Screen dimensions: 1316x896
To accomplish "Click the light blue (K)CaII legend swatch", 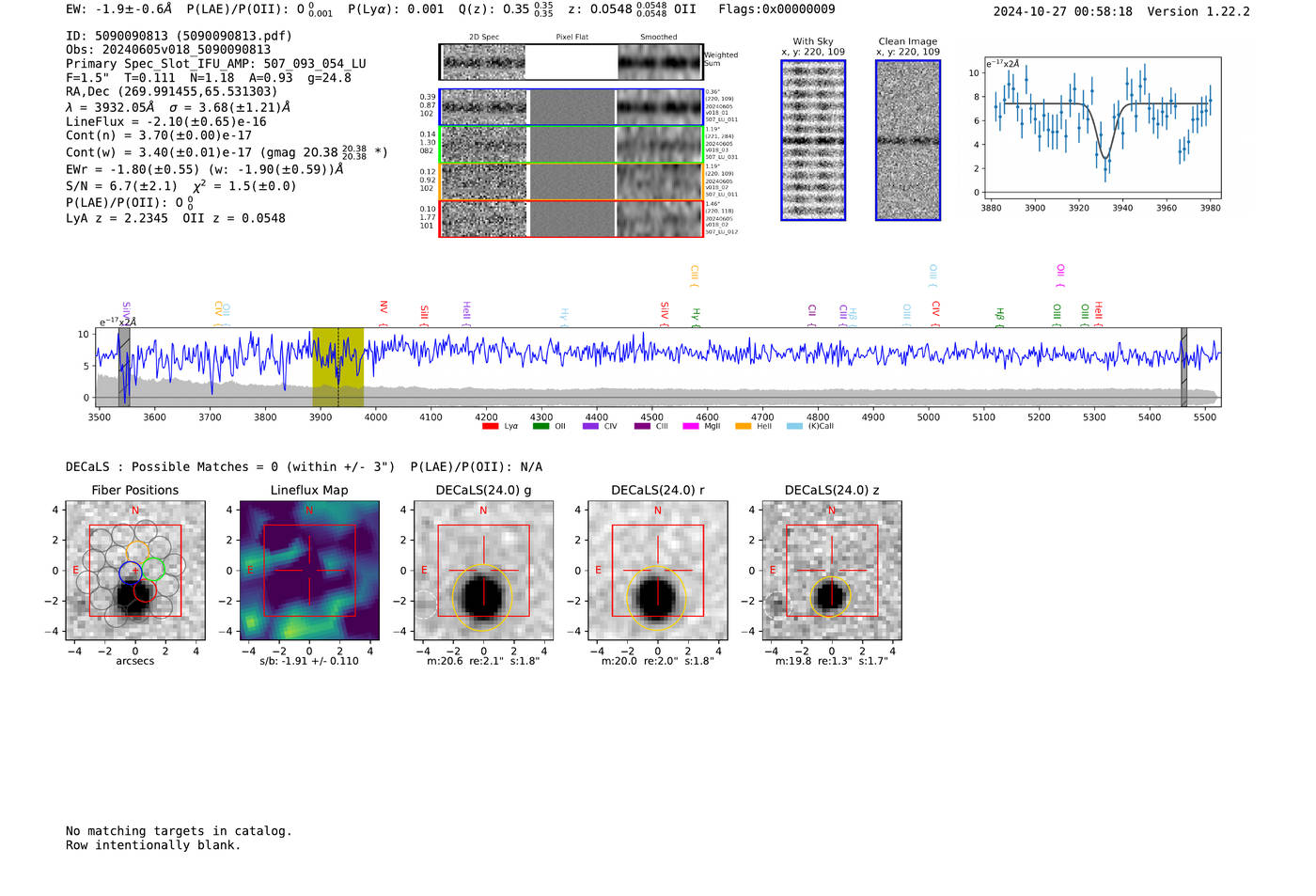I will click(794, 426).
